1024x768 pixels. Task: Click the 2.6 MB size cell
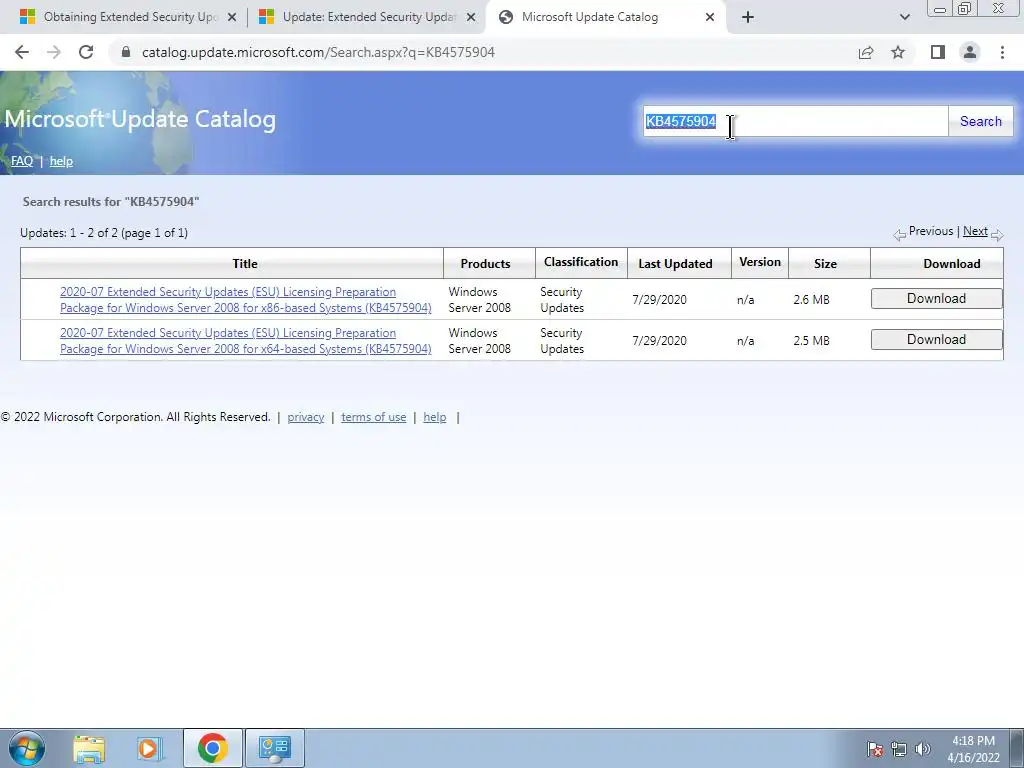point(811,300)
